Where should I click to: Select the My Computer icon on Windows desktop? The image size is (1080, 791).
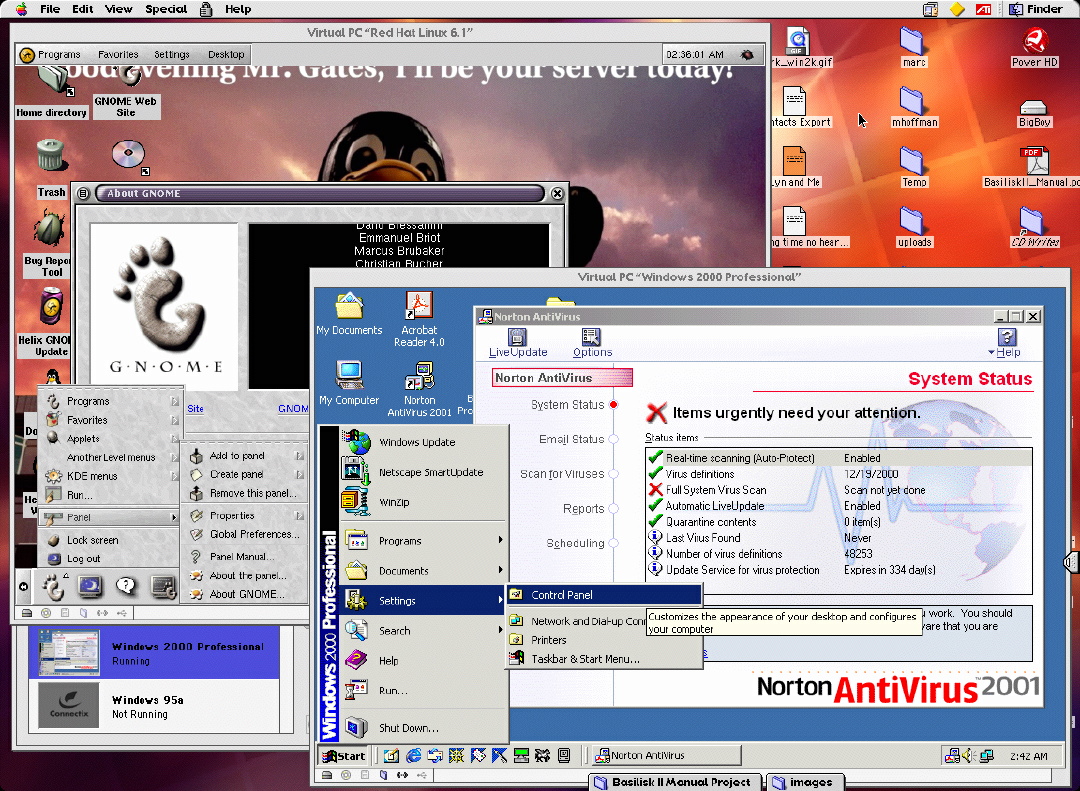(x=349, y=382)
